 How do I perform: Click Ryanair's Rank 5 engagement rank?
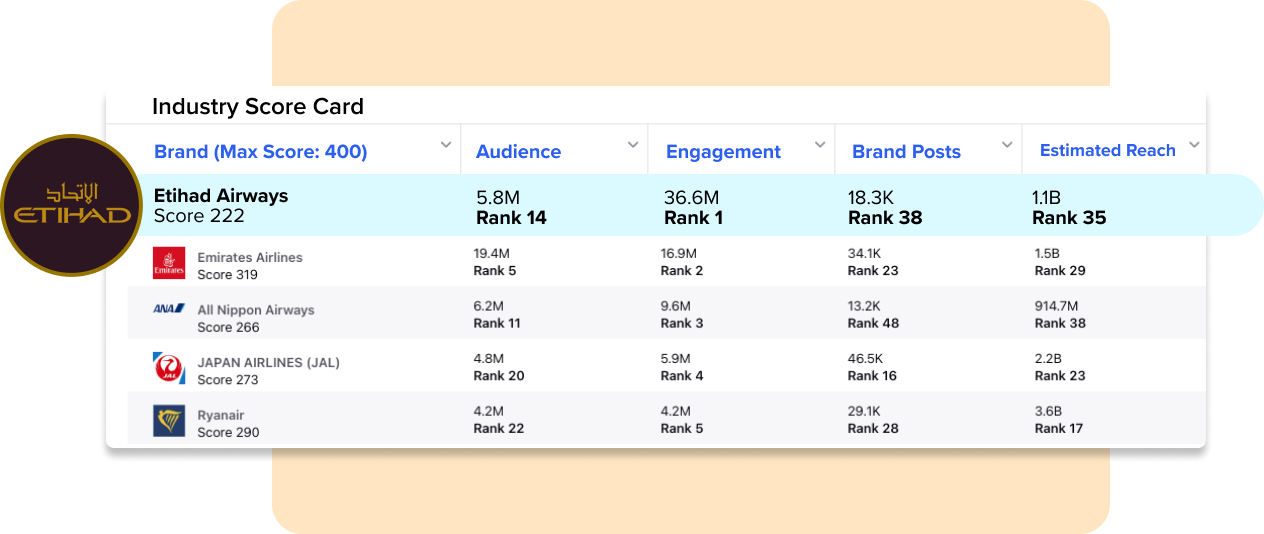click(x=683, y=428)
